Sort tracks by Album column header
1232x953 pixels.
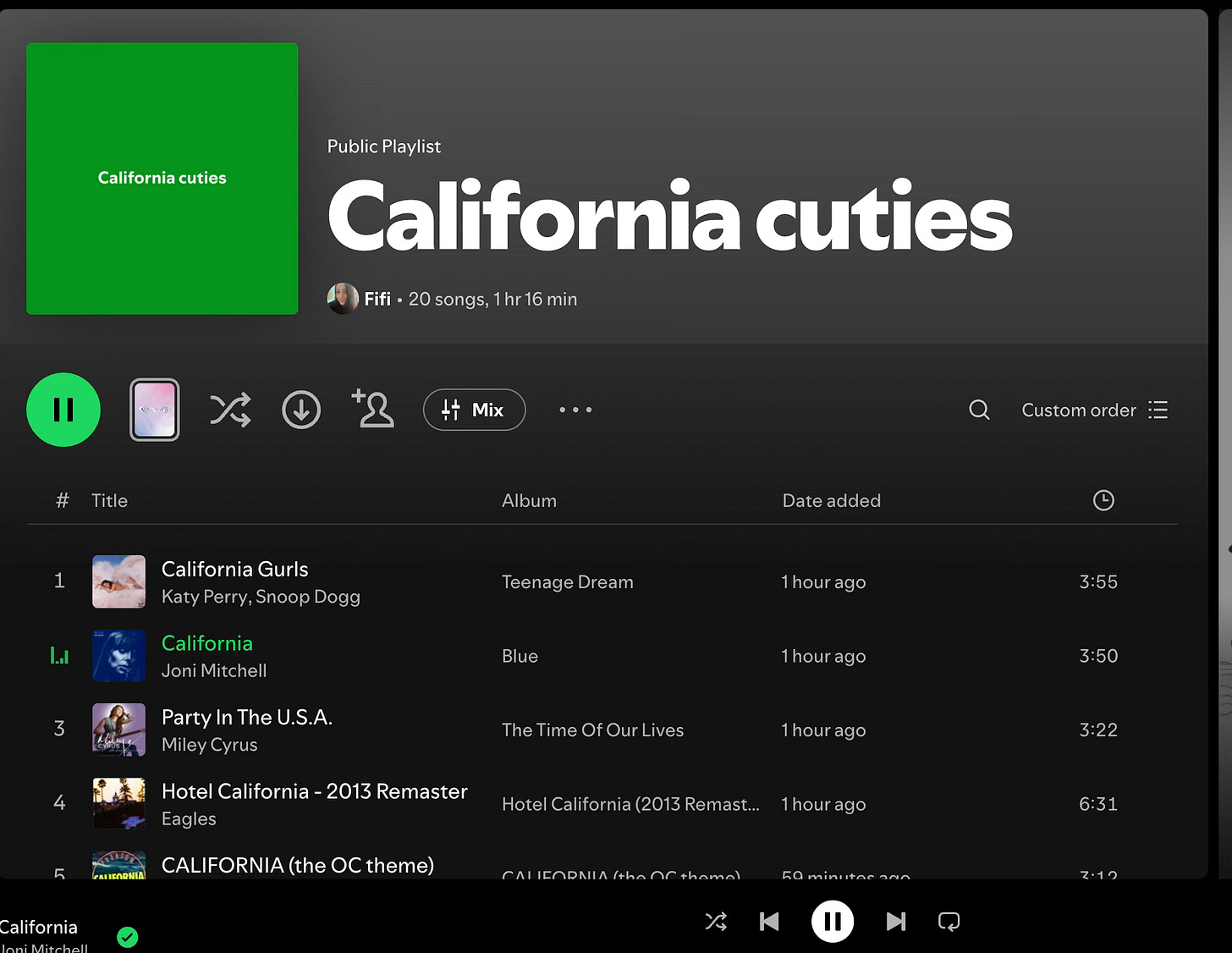529,500
